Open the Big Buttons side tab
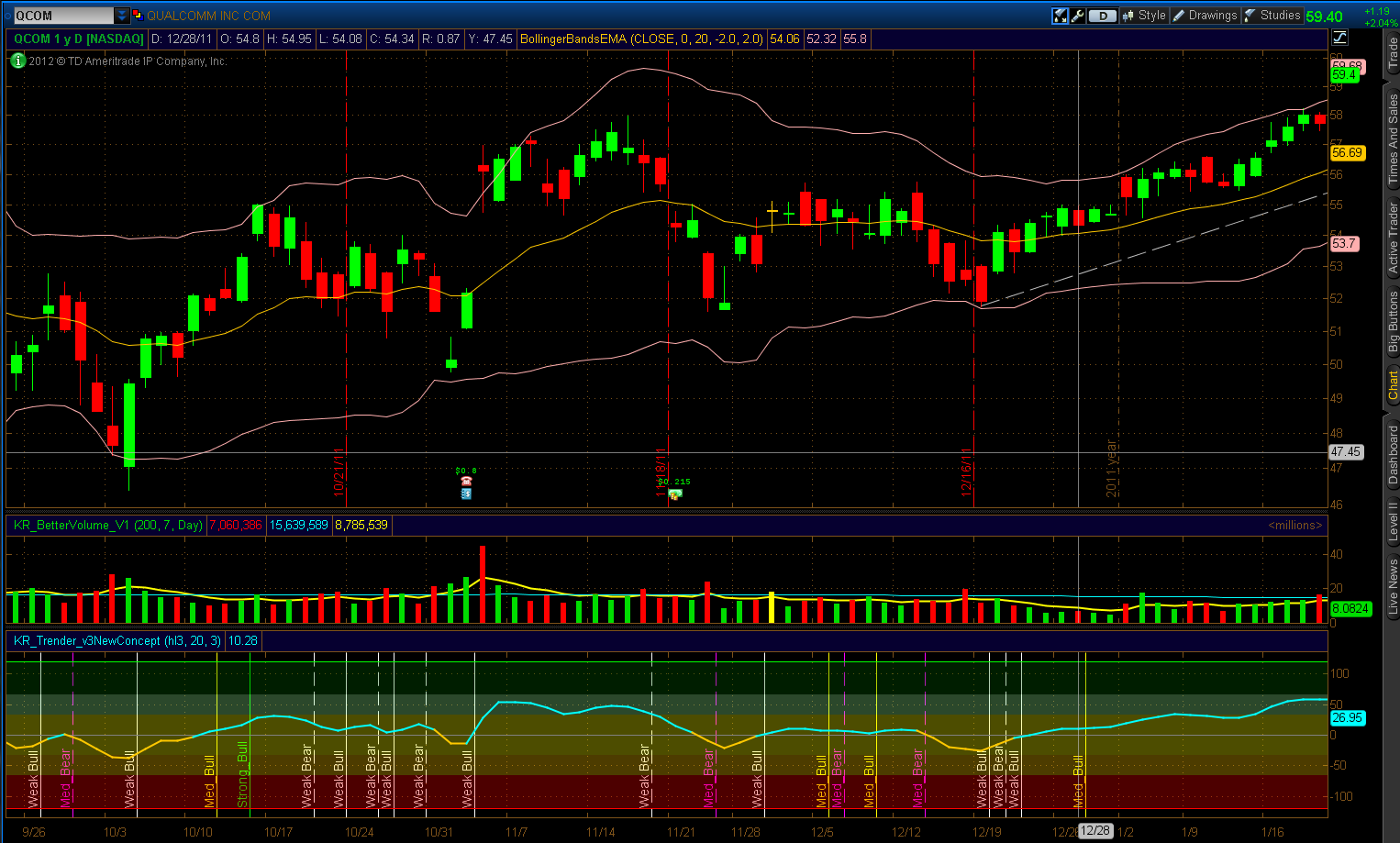 point(1393,322)
